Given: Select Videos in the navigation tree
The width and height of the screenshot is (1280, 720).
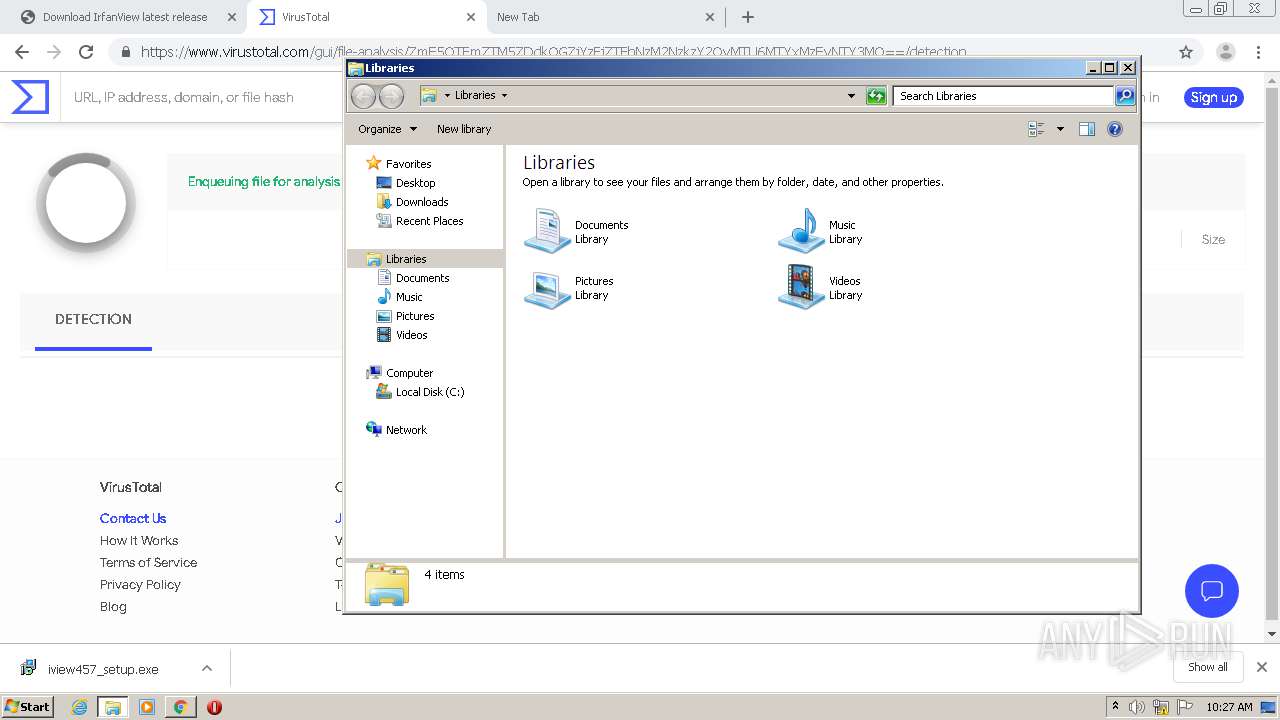Looking at the screenshot, I should point(411,335).
